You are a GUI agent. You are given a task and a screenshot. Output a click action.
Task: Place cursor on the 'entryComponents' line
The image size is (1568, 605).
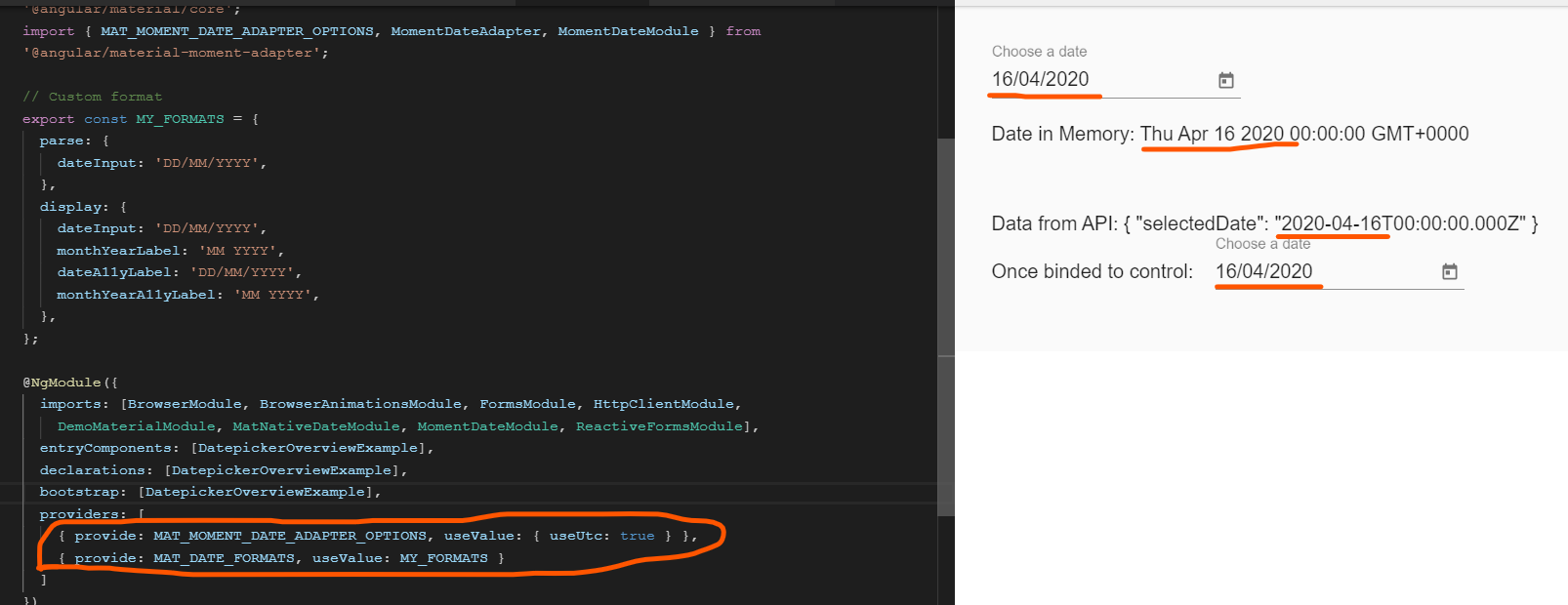pos(105,448)
